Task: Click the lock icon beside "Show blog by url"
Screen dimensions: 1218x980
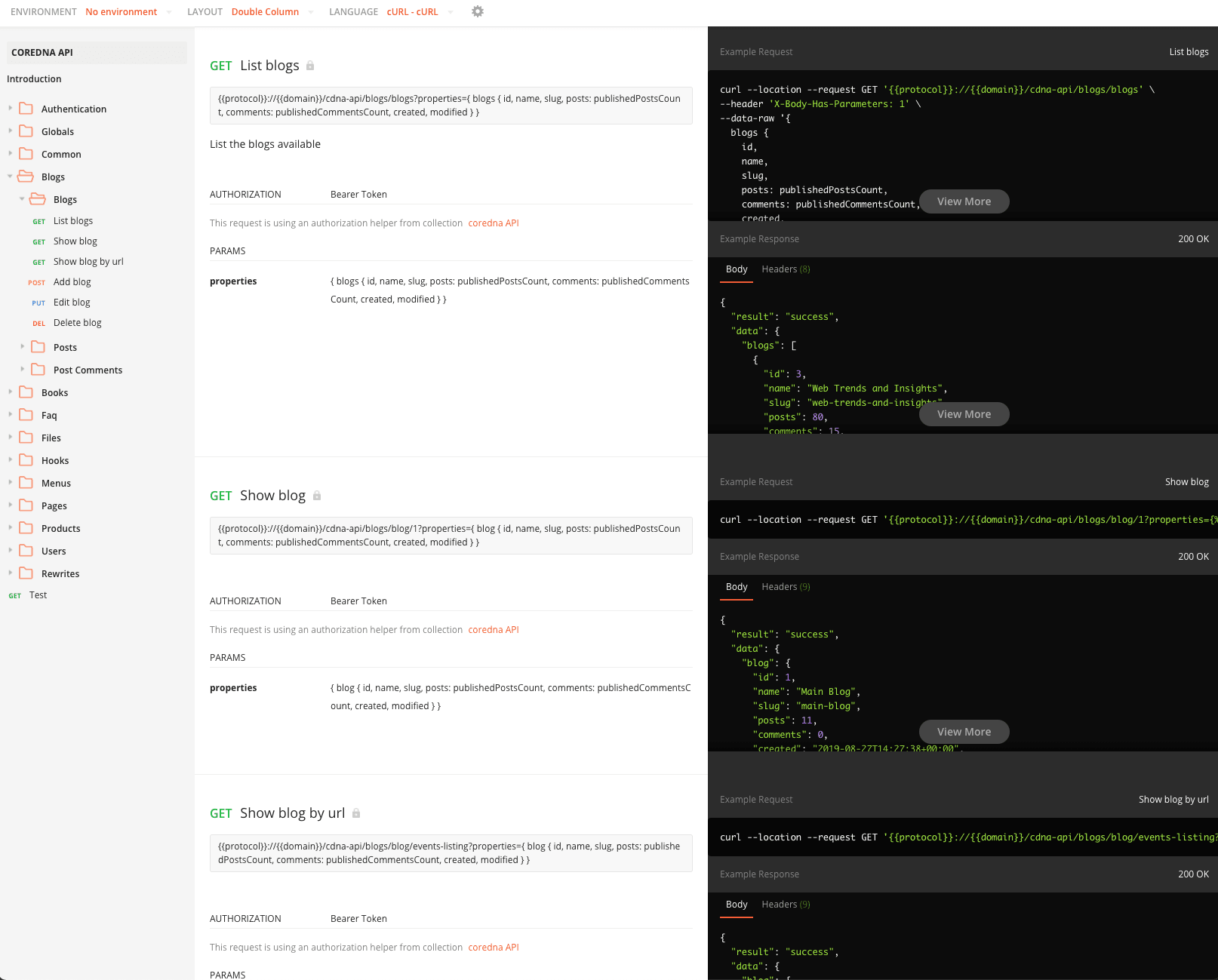Action: [x=355, y=813]
